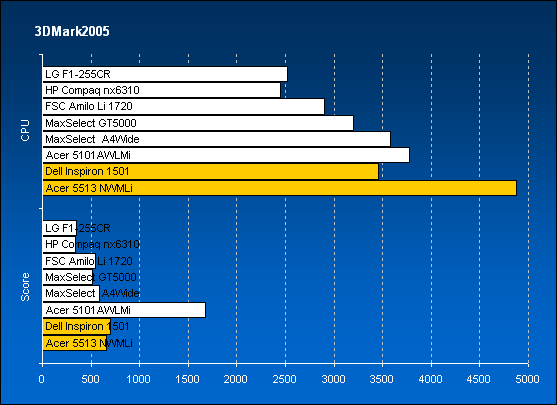The width and height of the screenshot is (557, 405).
Task: Select the CPU axis group label
Action: pos(25,130)
